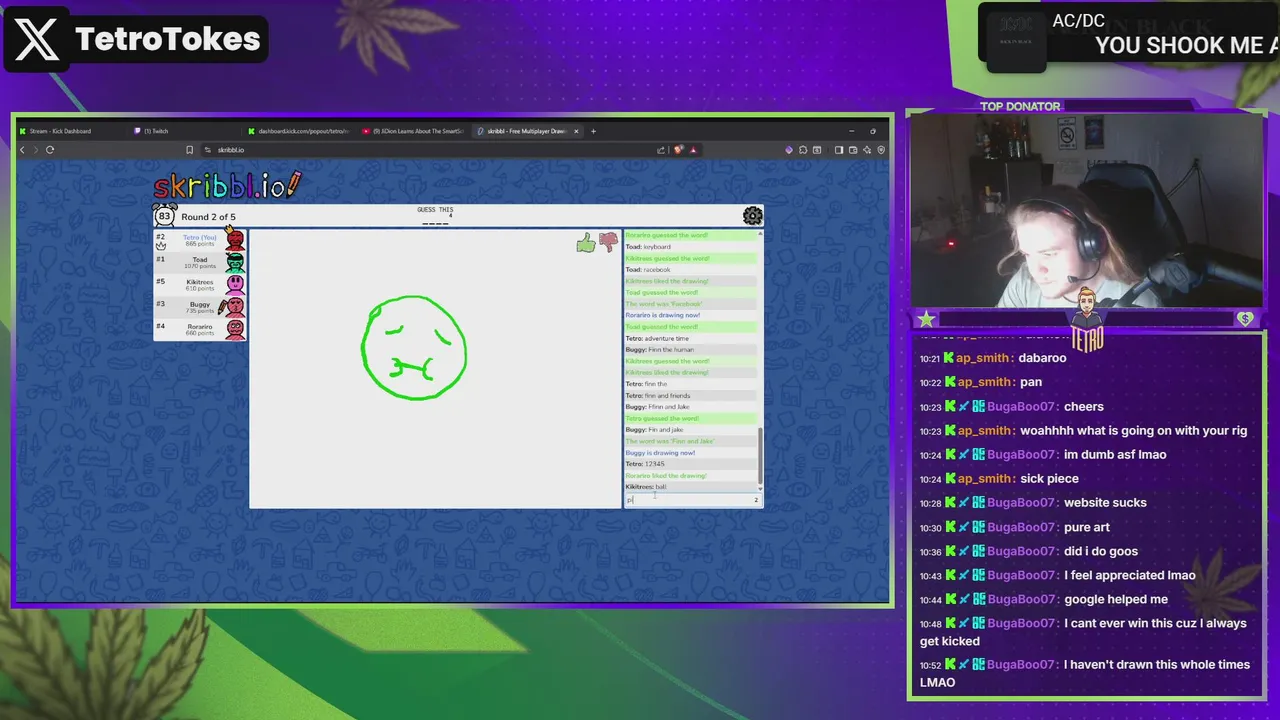Viewport: 1280px width, 720px height.
Task: Open the browser wallet icon
Action: [853, 150]
